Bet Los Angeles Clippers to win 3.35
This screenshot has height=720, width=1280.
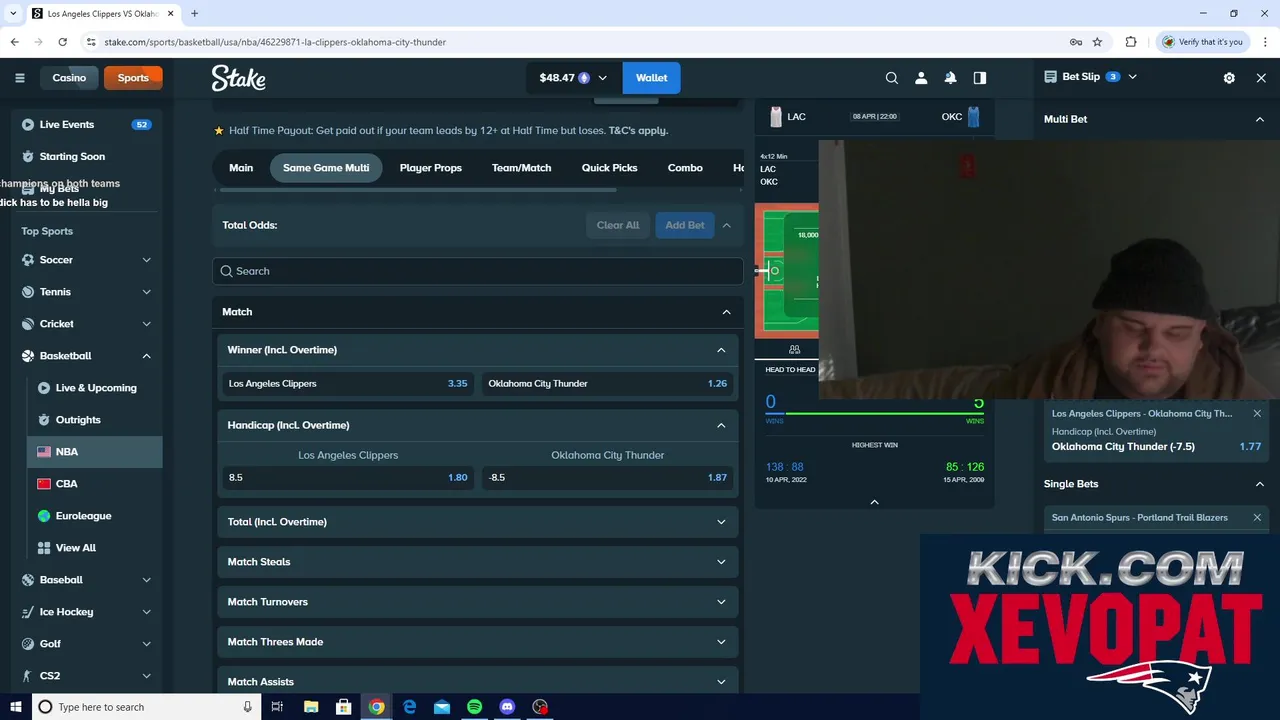pyautogui.click(x=348, y=384)
